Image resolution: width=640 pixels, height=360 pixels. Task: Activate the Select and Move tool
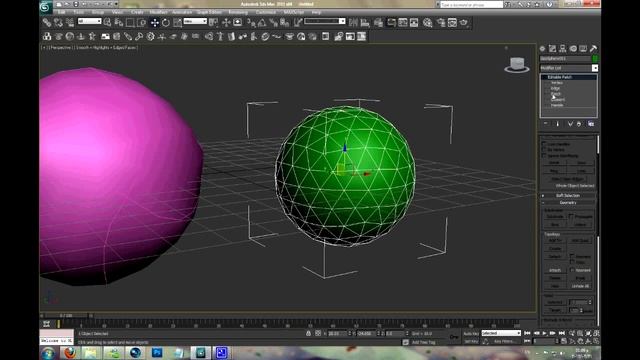155,22
